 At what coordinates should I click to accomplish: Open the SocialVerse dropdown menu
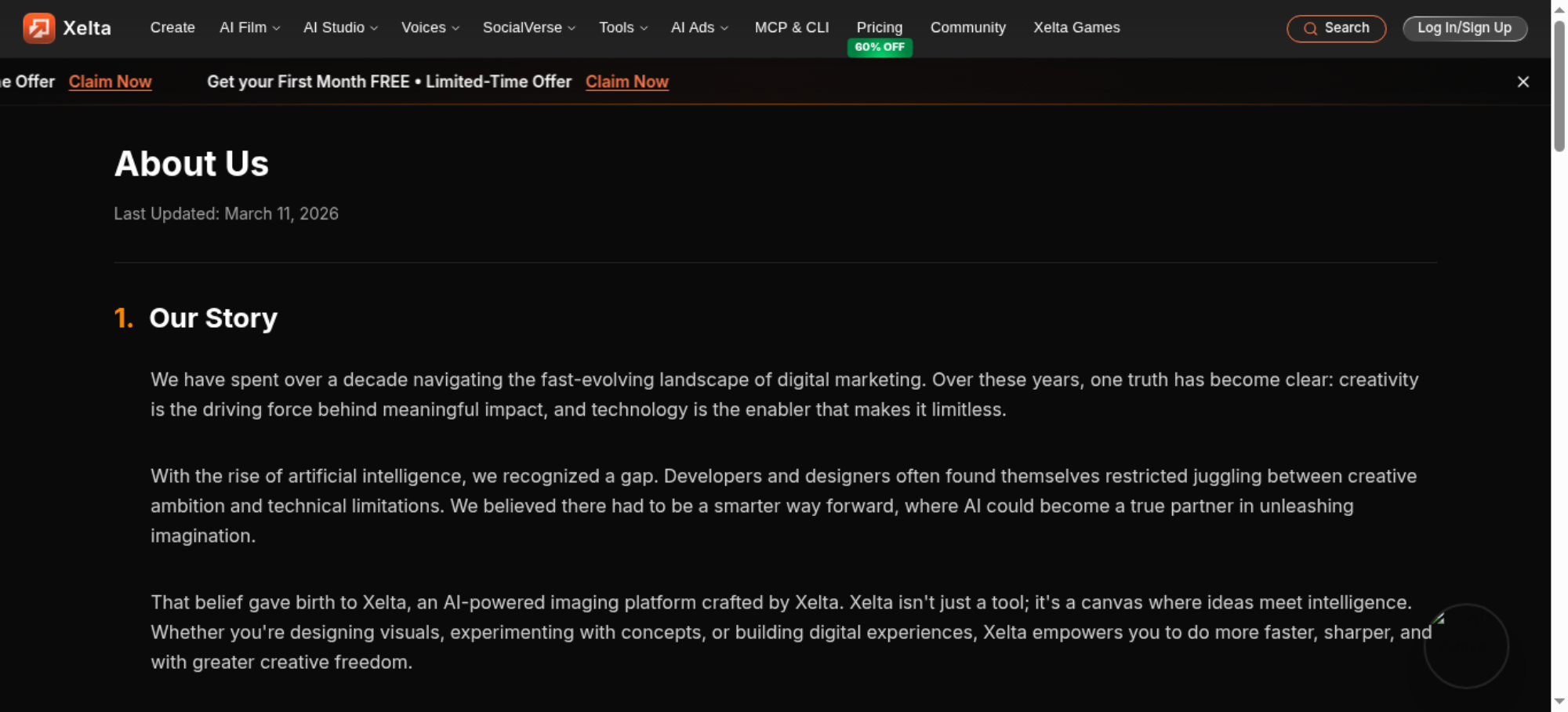(529, 27)
